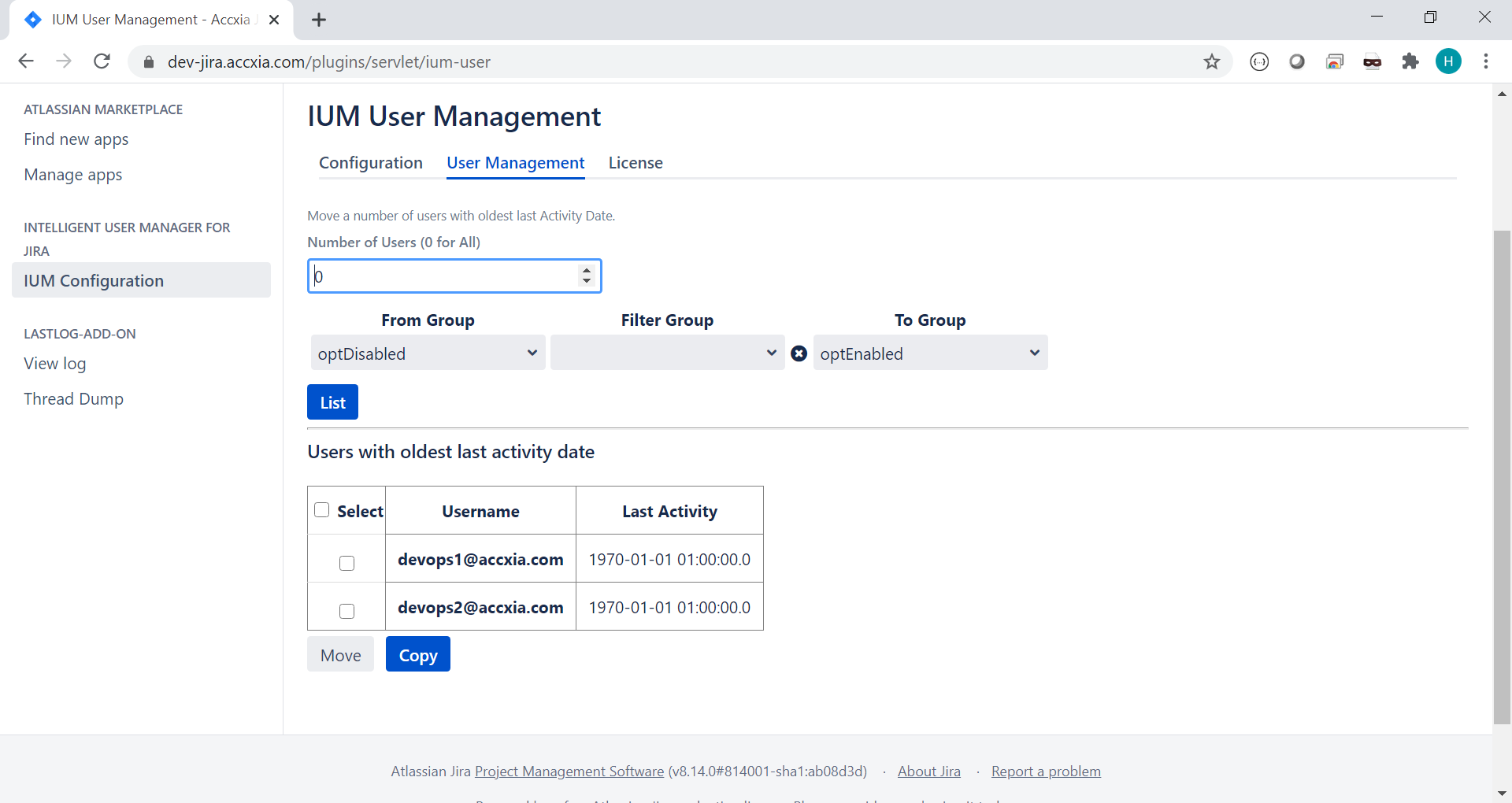Screen dimensions: 1512x803
Task: Clear the Filter Group selection icon
Action: pyautogui.click(x=799, y=353)
